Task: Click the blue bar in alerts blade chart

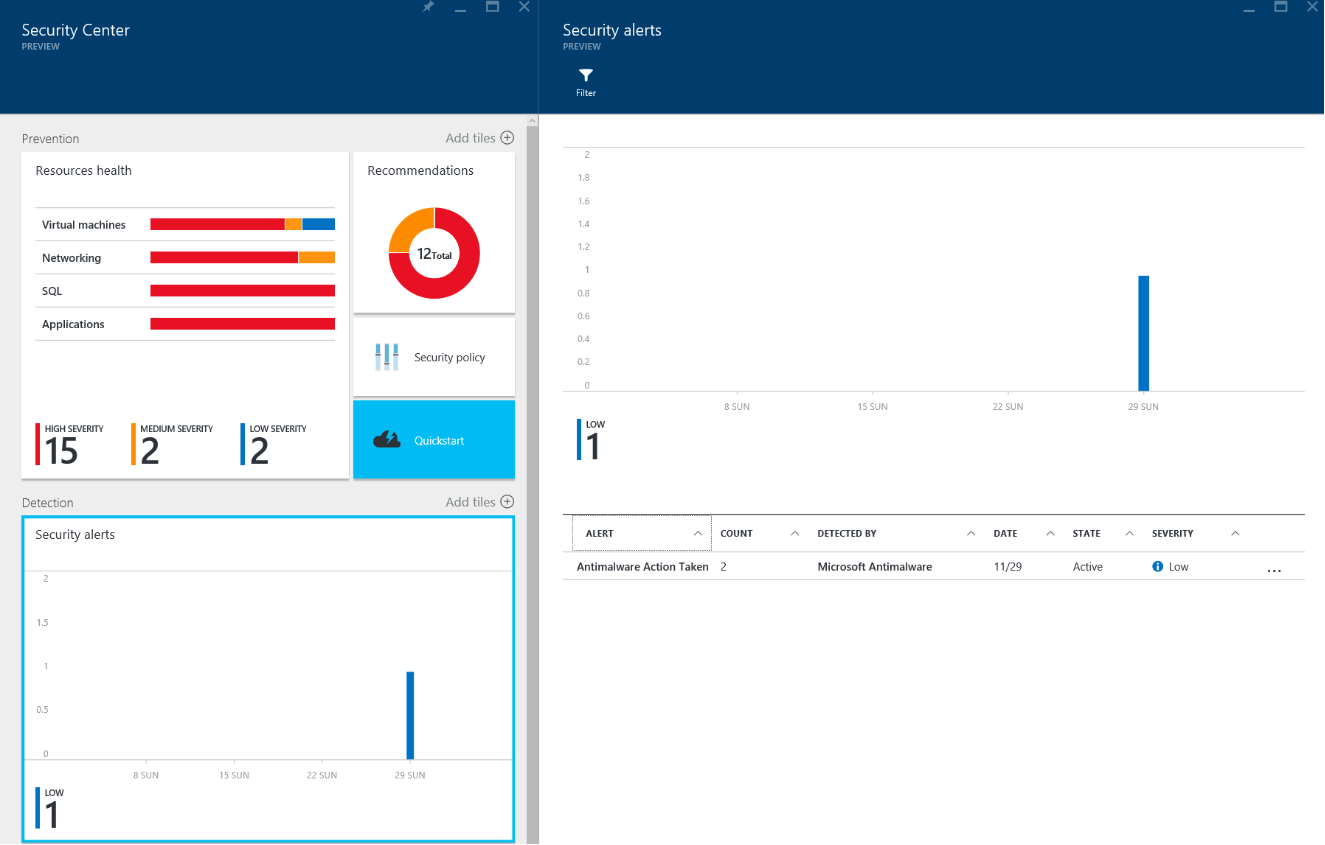Action: pos(1144,333)
